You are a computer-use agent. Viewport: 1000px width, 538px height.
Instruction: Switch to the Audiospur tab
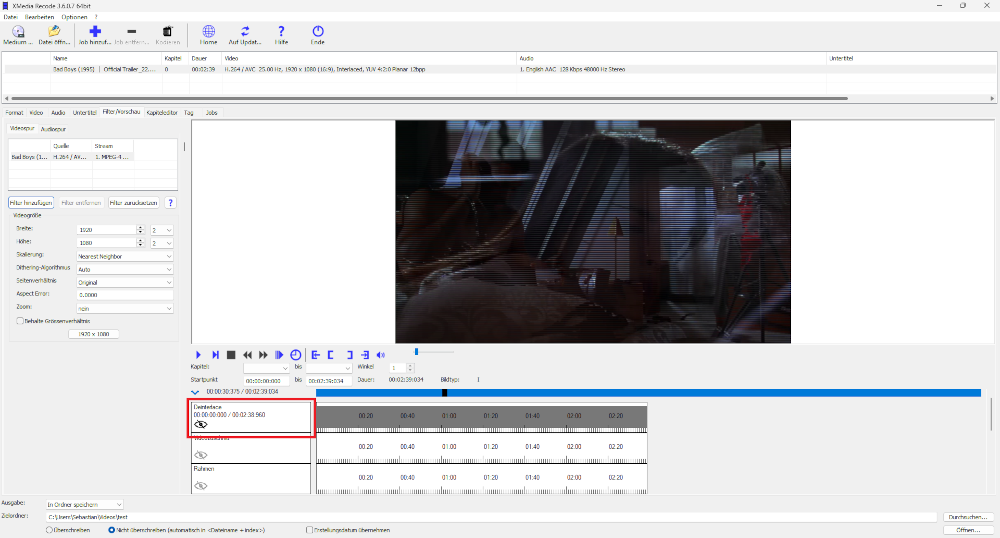click(53, 129)
